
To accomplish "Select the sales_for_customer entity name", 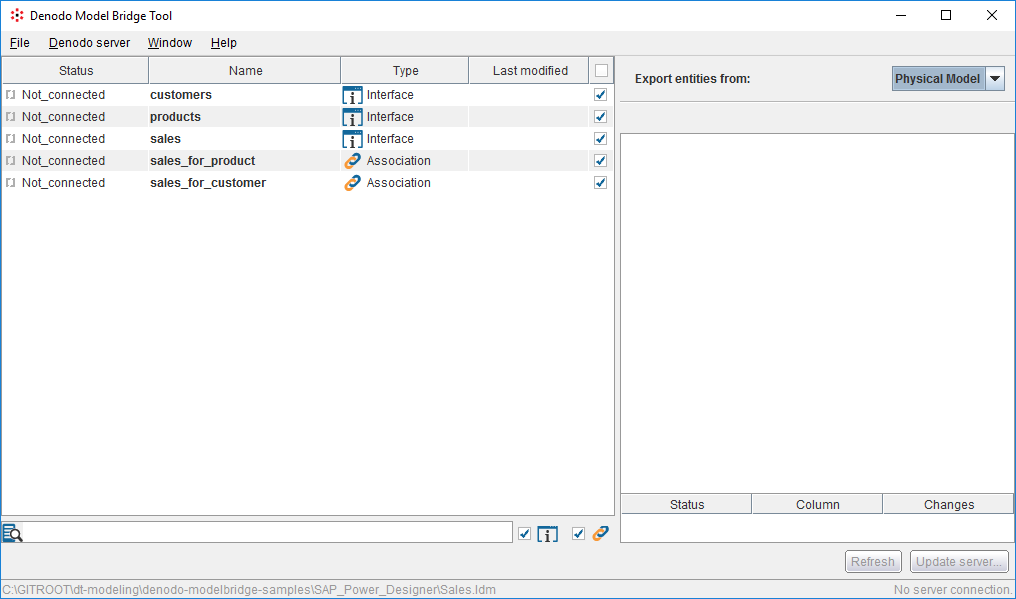I will [208, 183].
